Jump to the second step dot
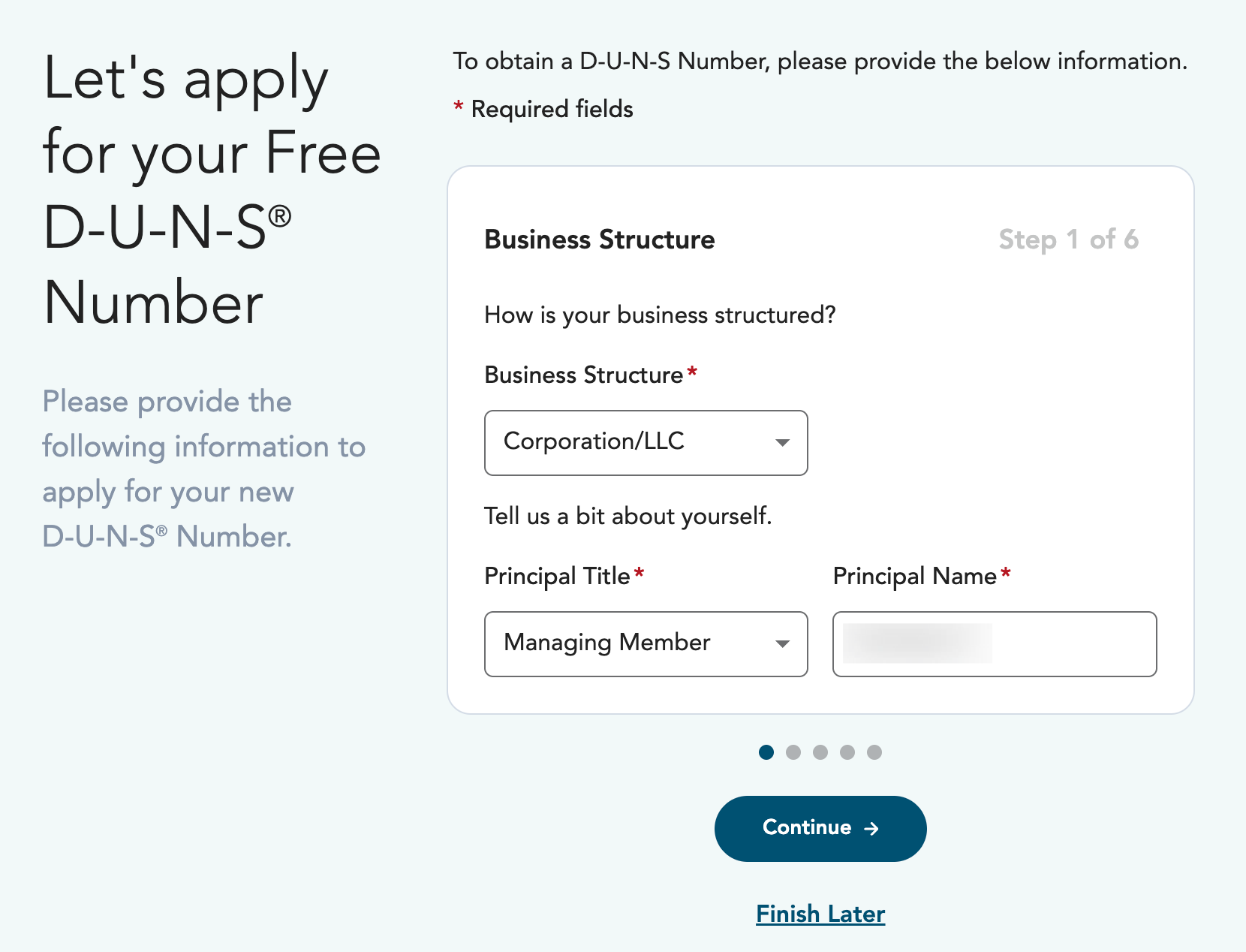 click(793, 752)
